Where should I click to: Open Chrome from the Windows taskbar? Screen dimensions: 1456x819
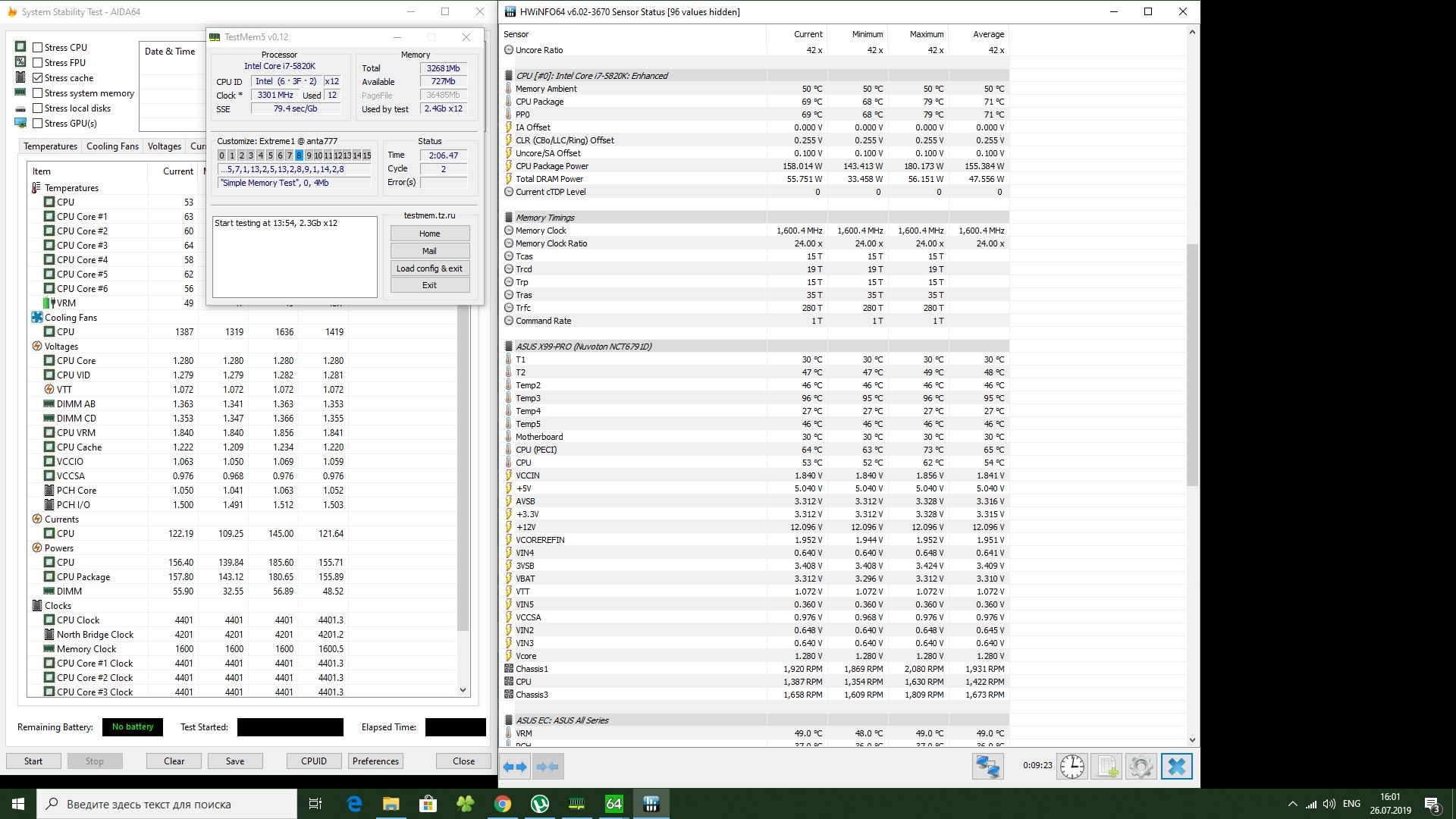(503, 804)
